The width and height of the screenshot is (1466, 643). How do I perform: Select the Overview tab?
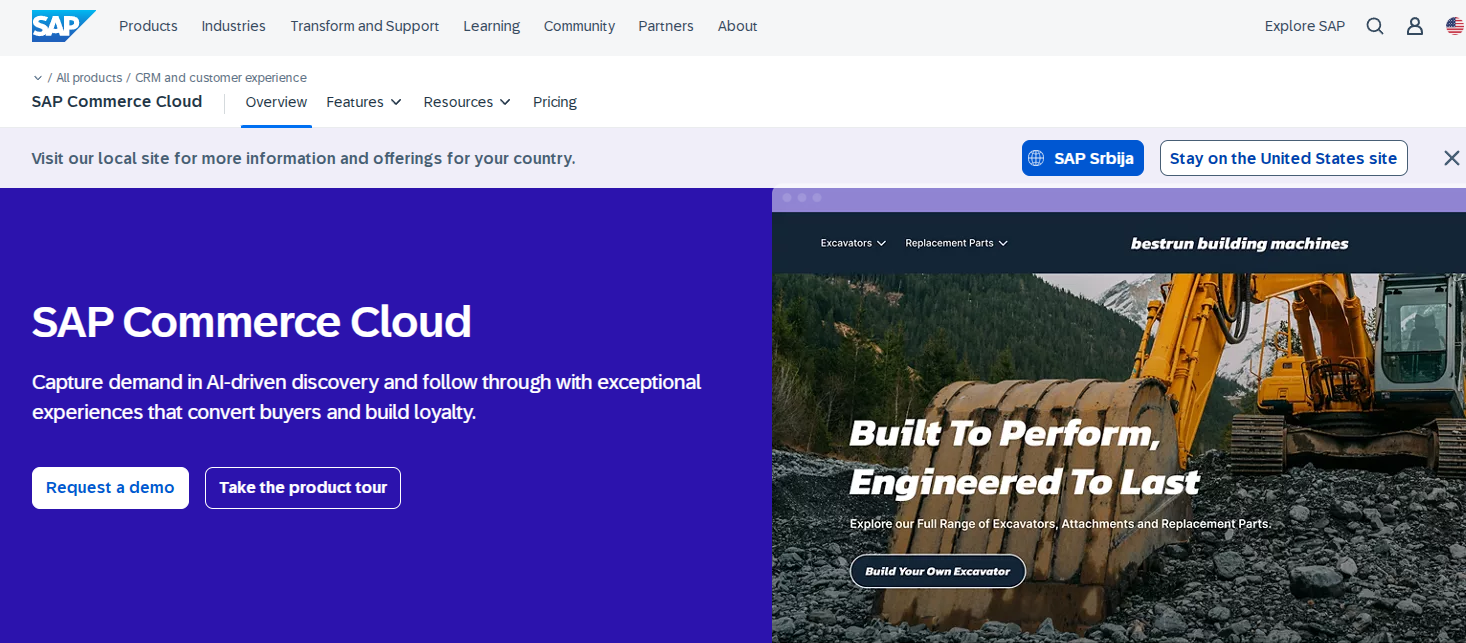(276, 102)
